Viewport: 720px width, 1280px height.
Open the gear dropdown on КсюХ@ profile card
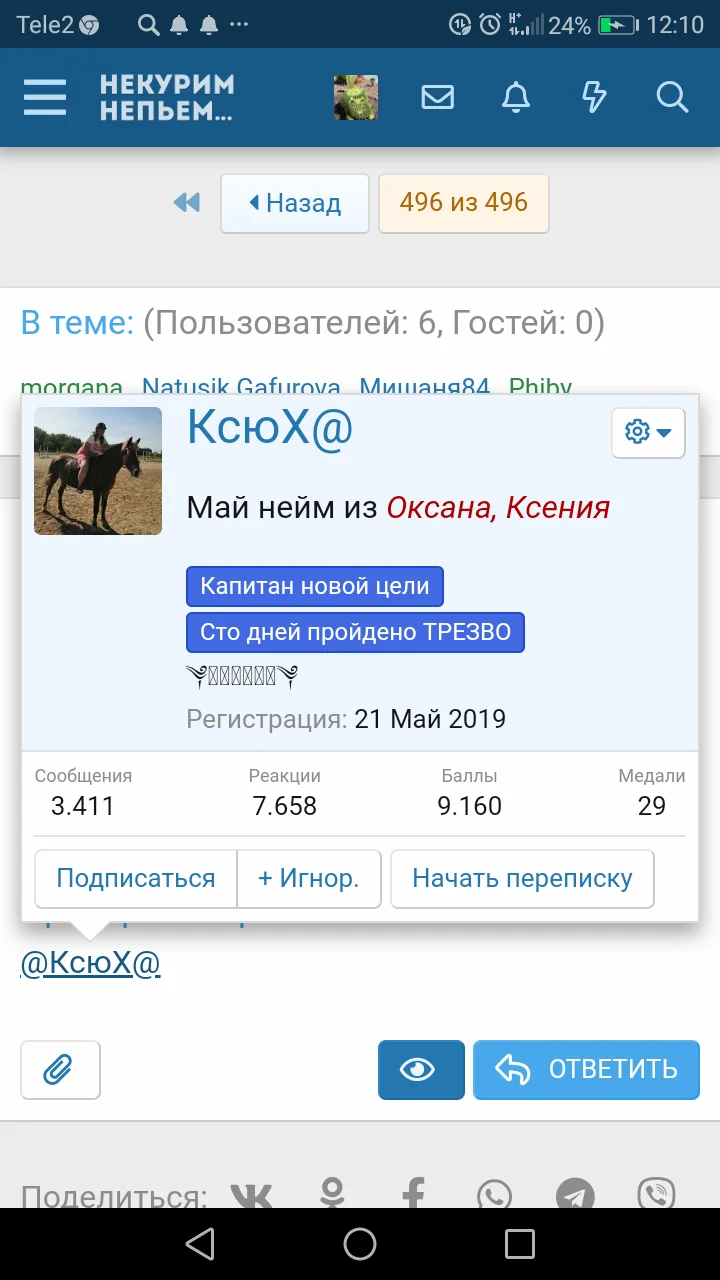[647, 432]
